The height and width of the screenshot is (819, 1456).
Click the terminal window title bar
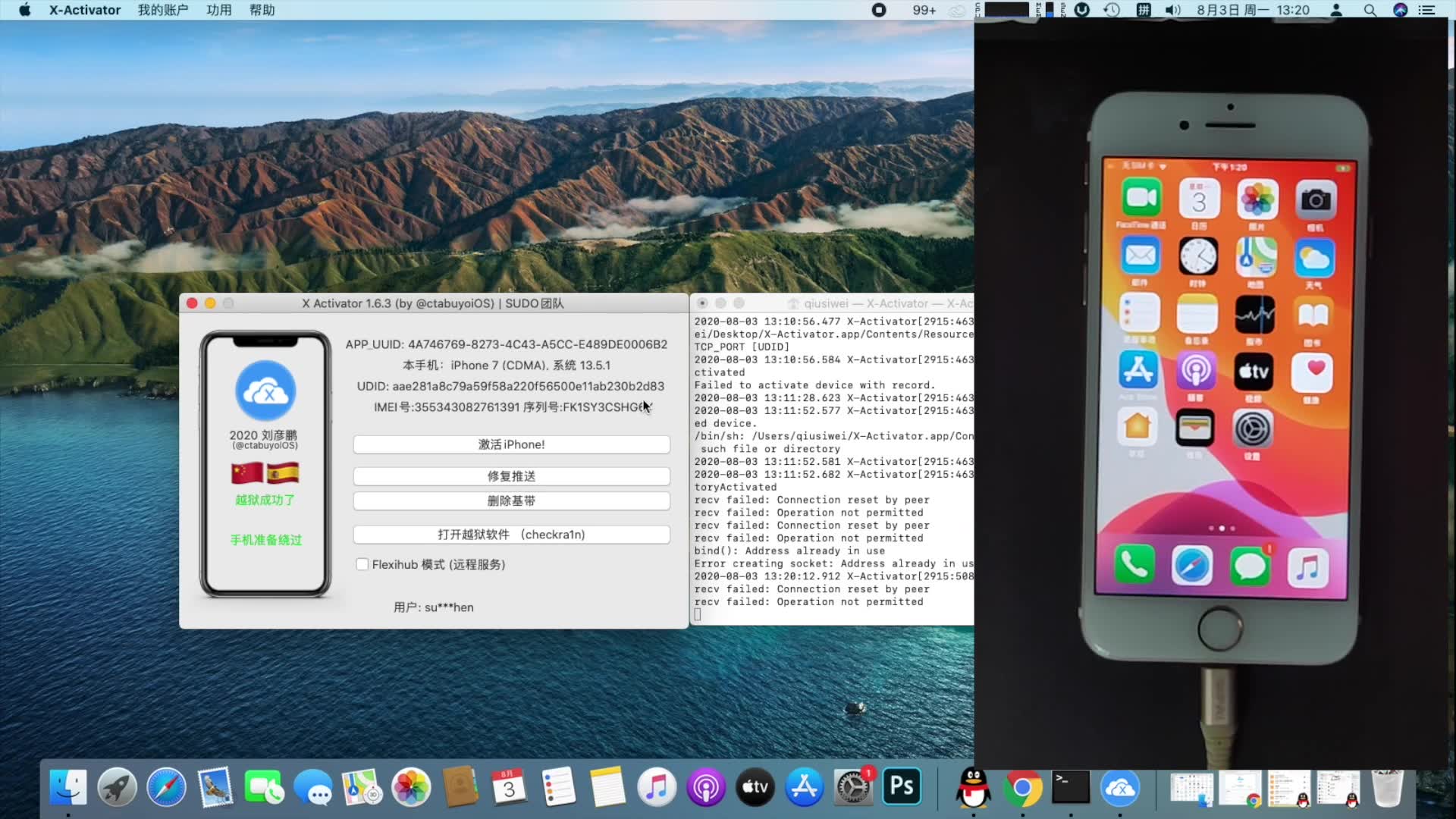832,303
